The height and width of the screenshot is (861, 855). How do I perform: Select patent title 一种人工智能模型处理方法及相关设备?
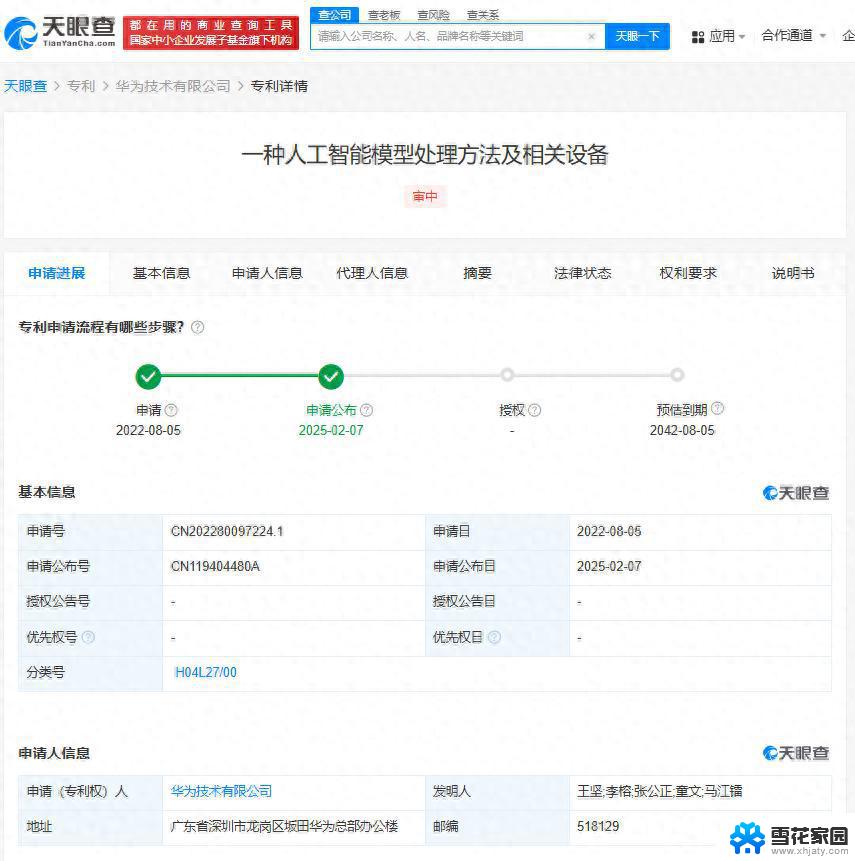coord(425,155)
